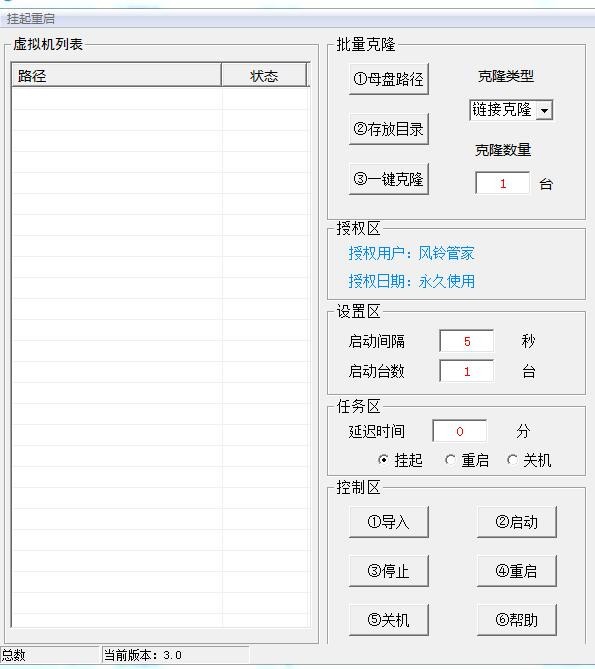Start cloning with ③一键克隆
The image size is (595, 669).
click(x=389, y=179)
